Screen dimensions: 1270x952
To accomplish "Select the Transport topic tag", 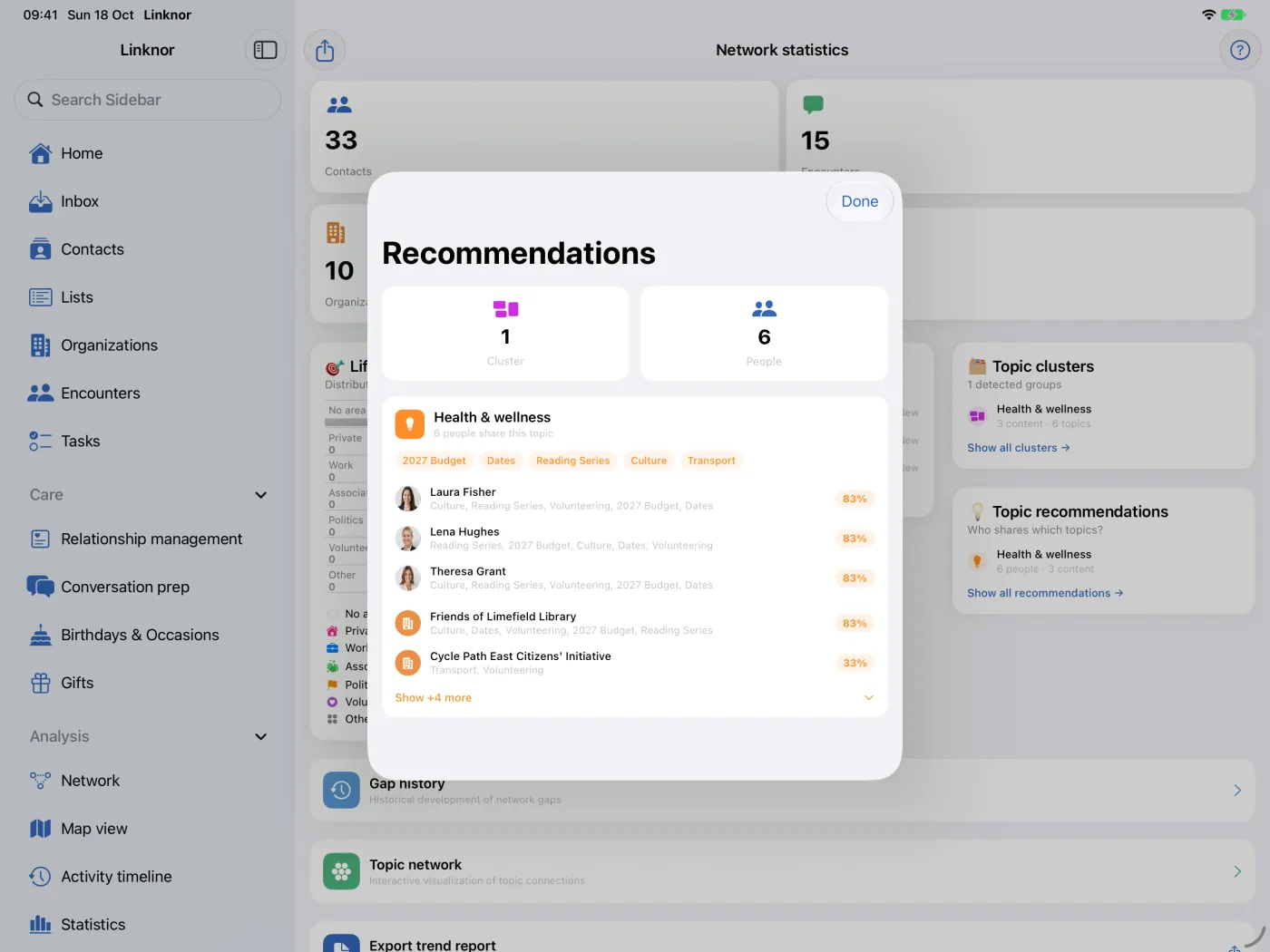I will pos(711,461).
